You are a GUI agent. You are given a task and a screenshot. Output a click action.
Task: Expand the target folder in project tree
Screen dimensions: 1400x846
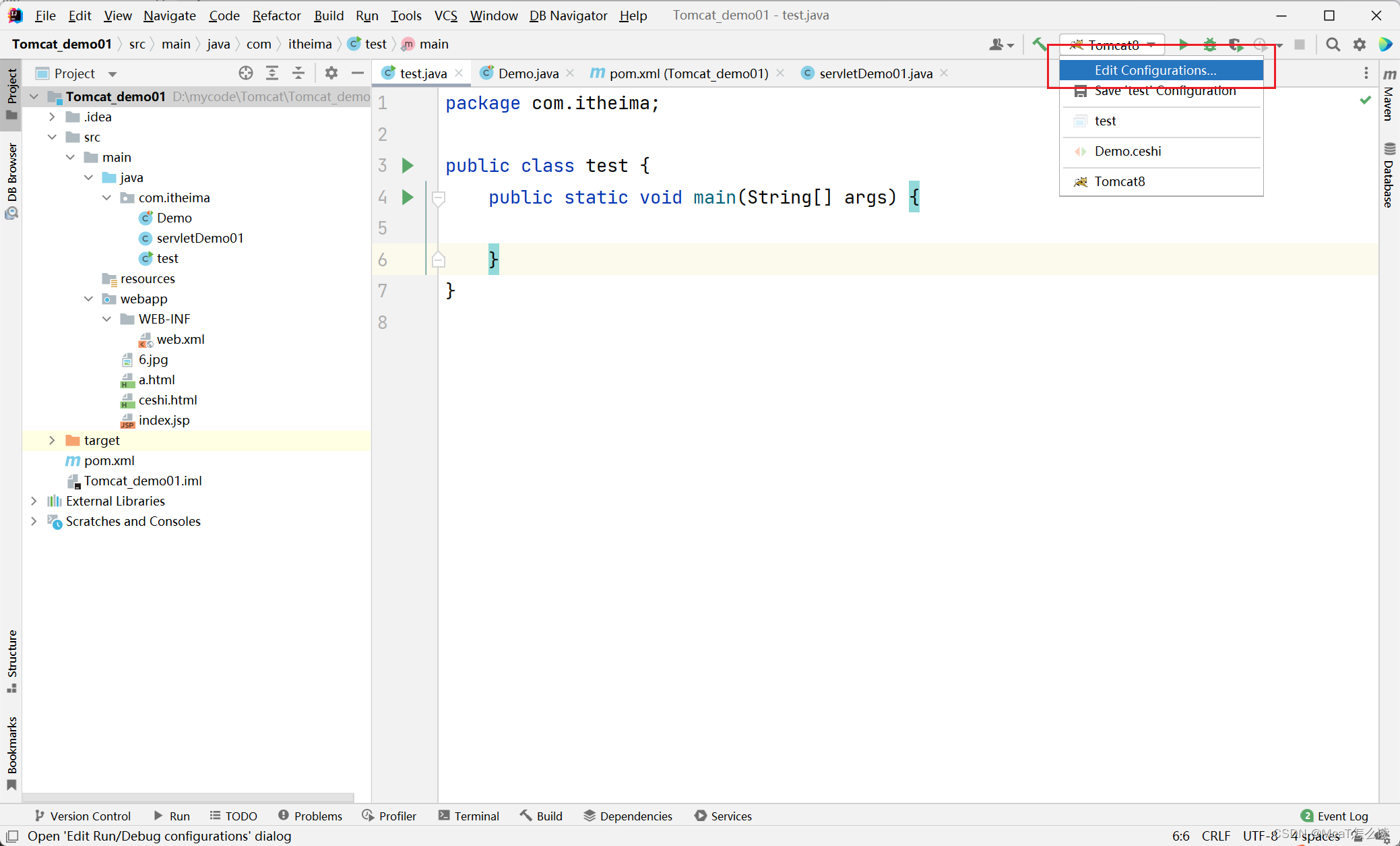point(52,440)
